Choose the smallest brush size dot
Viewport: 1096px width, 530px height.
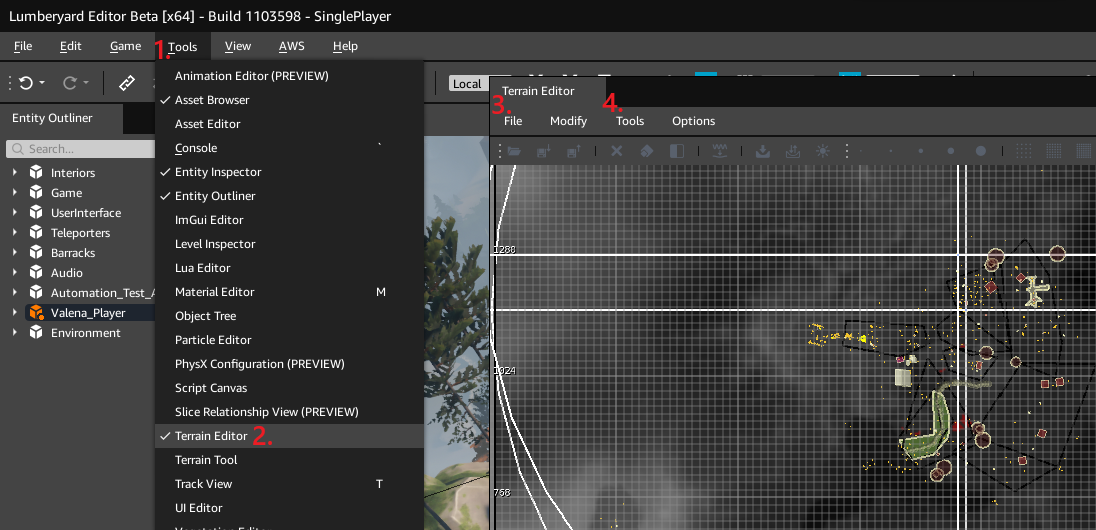[861, 150]
